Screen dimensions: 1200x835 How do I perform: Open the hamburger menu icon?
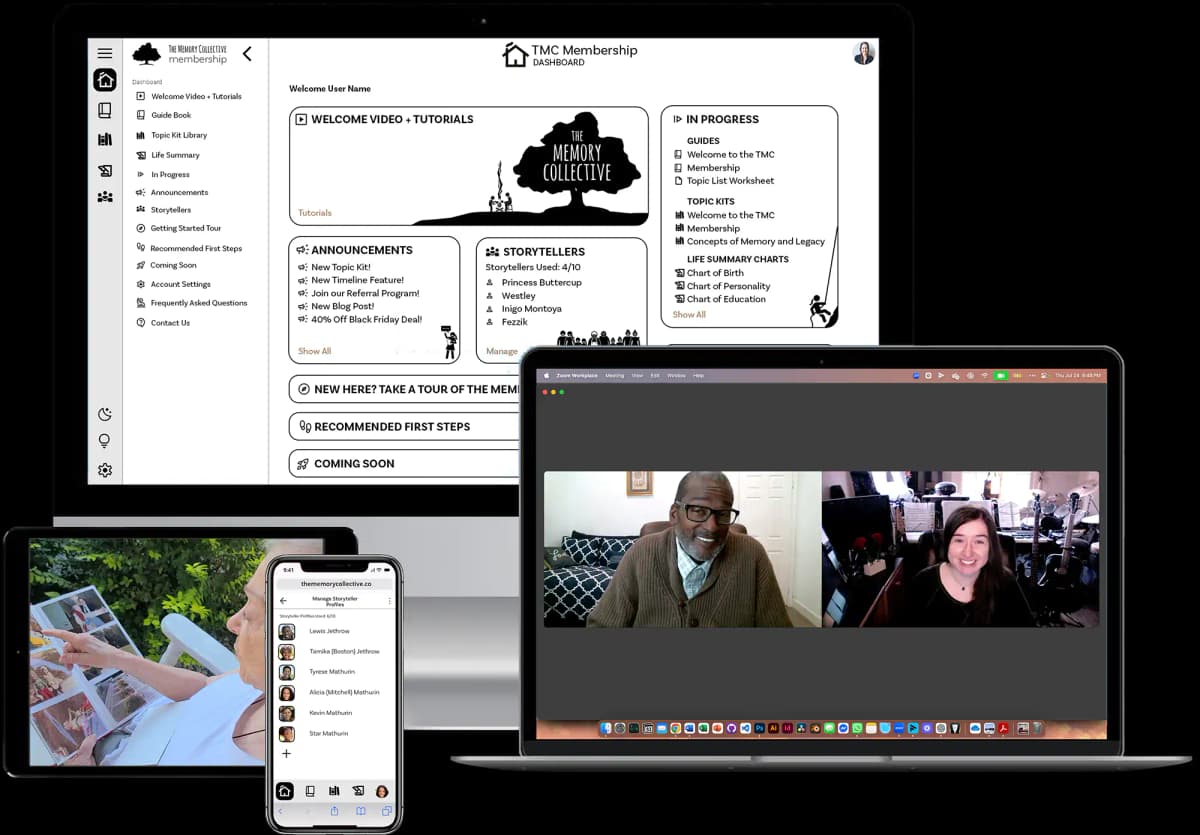105,53
